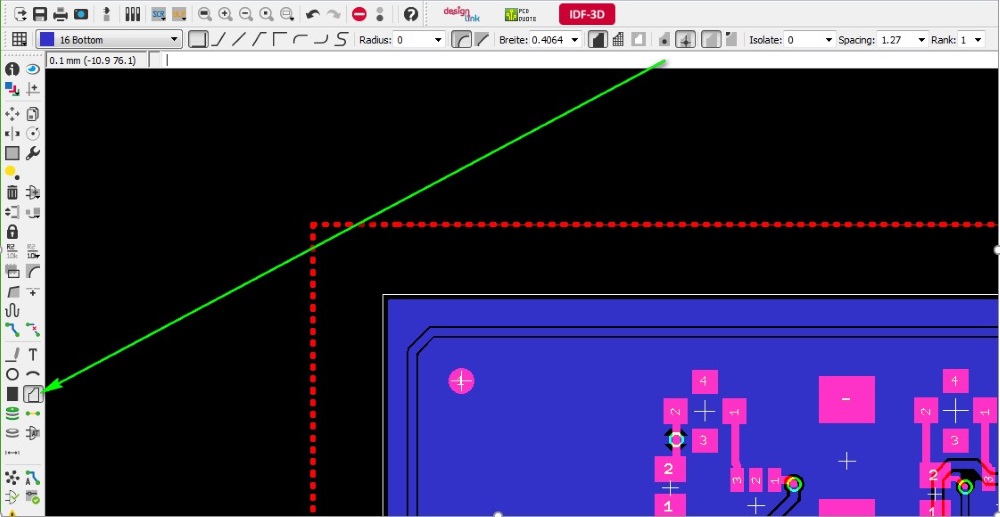This screenshot has height=517, width=1000.
Task: Click the Zoom Out icon
Action: 246,14
